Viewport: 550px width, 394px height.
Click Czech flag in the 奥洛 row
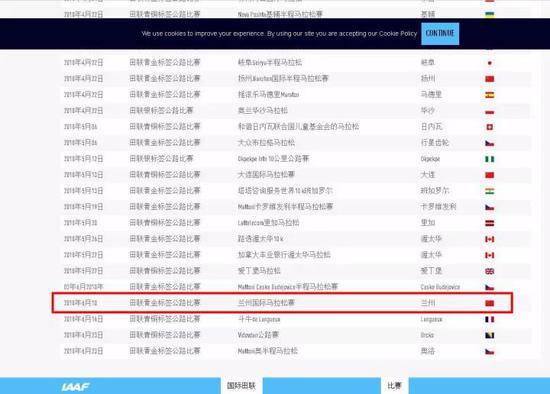[489, 351]
